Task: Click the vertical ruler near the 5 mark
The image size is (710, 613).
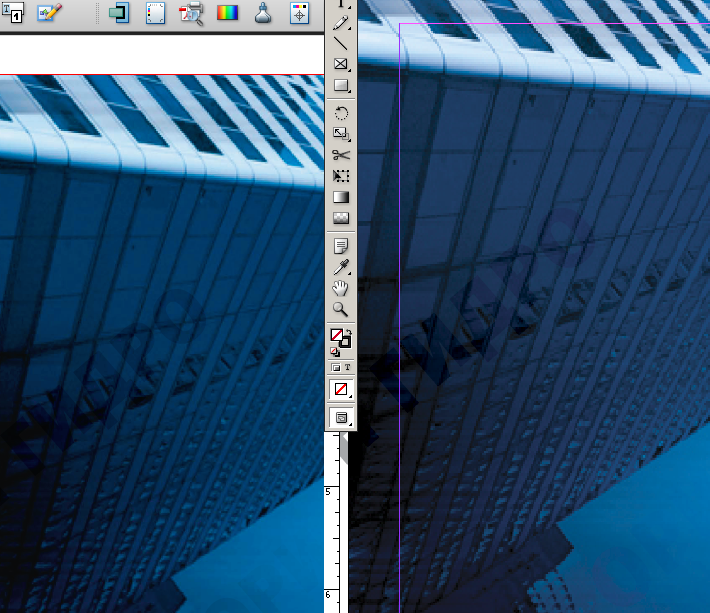Action: point(331,491)
